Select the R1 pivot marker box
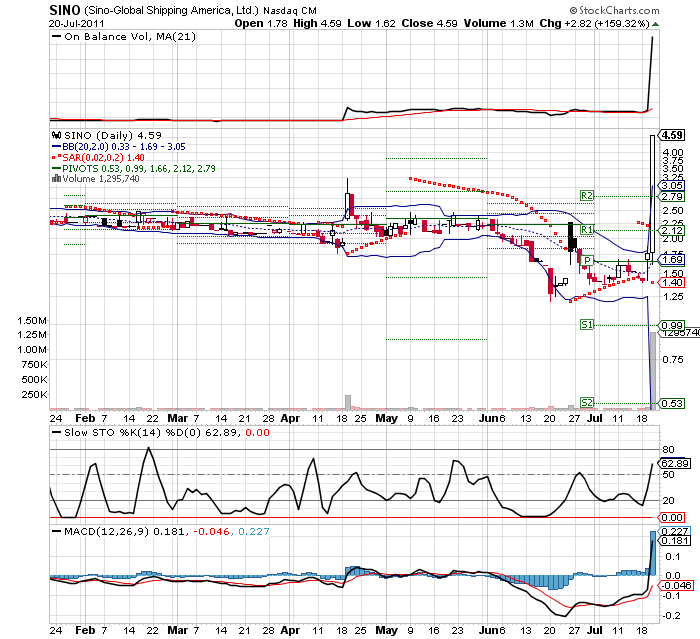 click(x=587, y=230)
